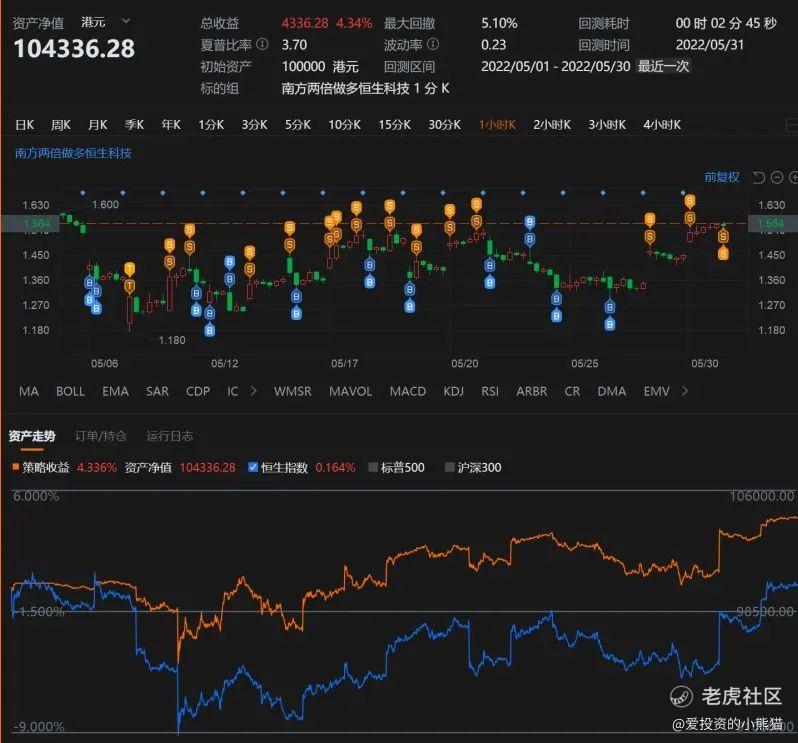Select the 3分K period
The height and width of the screenshot is (743, 798).
[x=254, y=125]
